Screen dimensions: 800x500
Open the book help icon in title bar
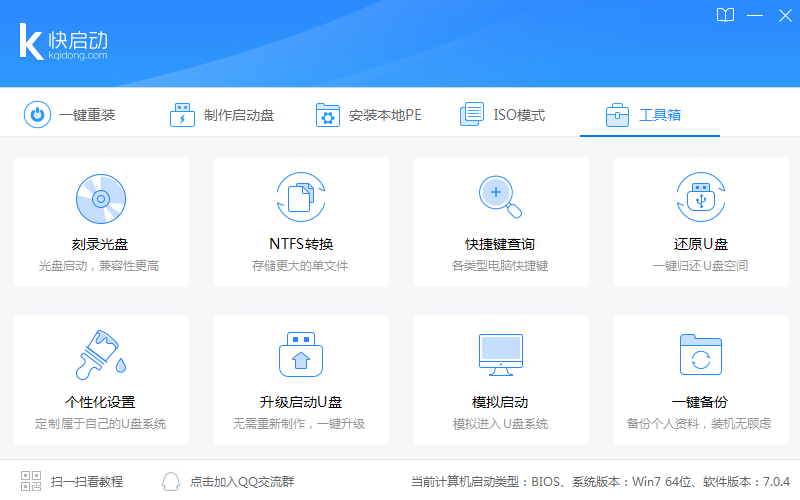(x=725, y=15)
